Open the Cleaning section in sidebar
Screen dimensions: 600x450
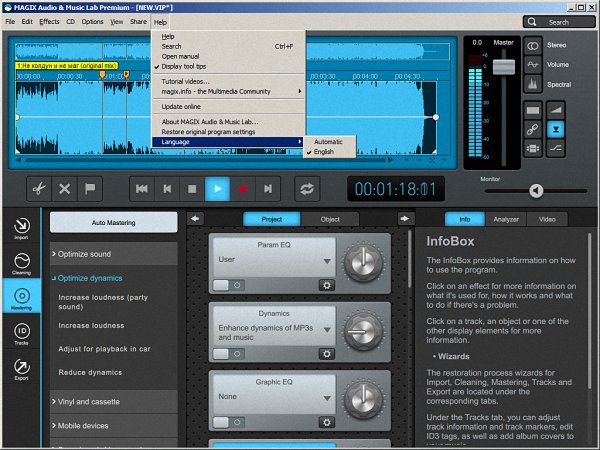click(22, 264)
